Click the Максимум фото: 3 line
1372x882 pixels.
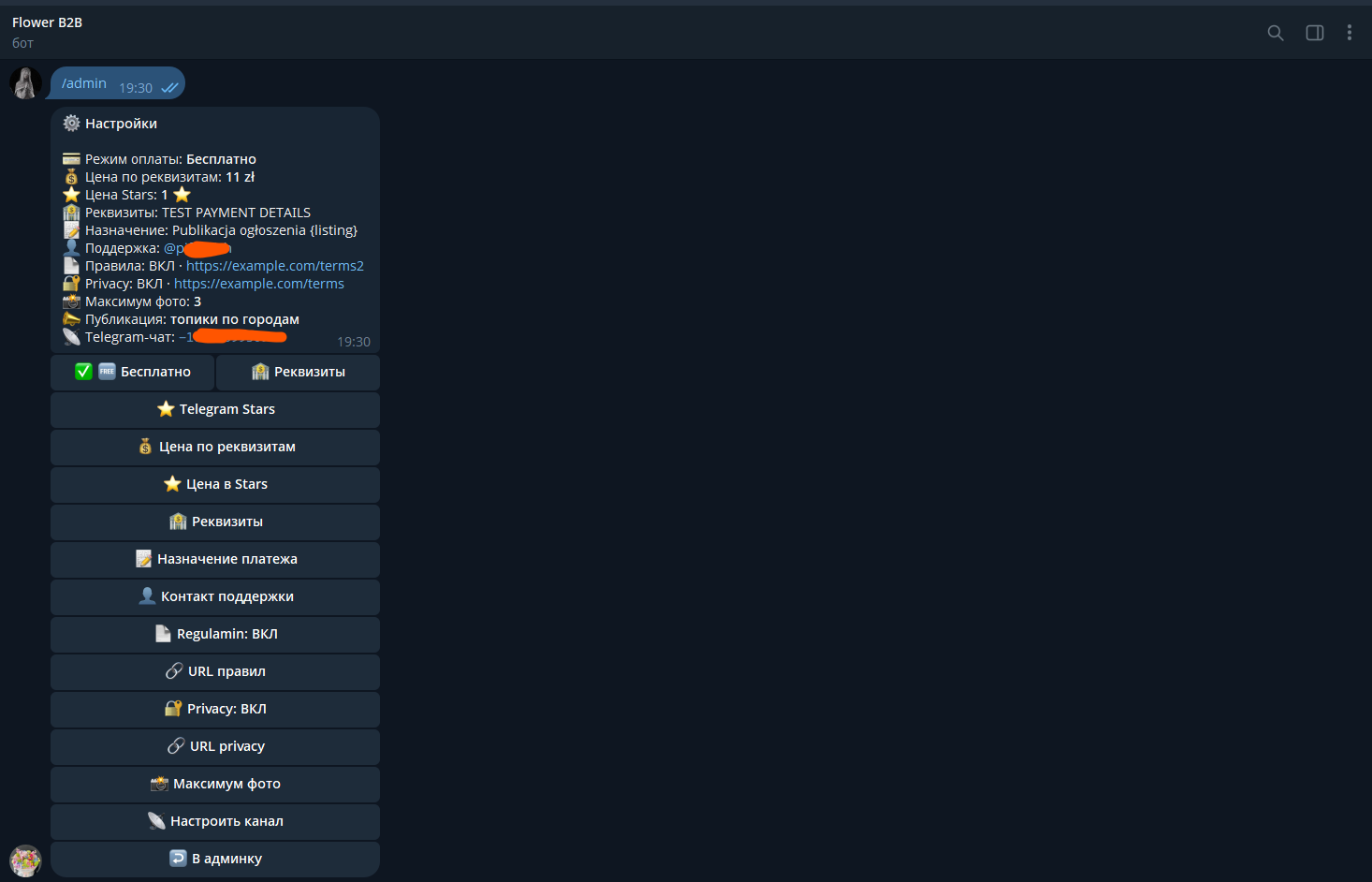click(132, 301)
